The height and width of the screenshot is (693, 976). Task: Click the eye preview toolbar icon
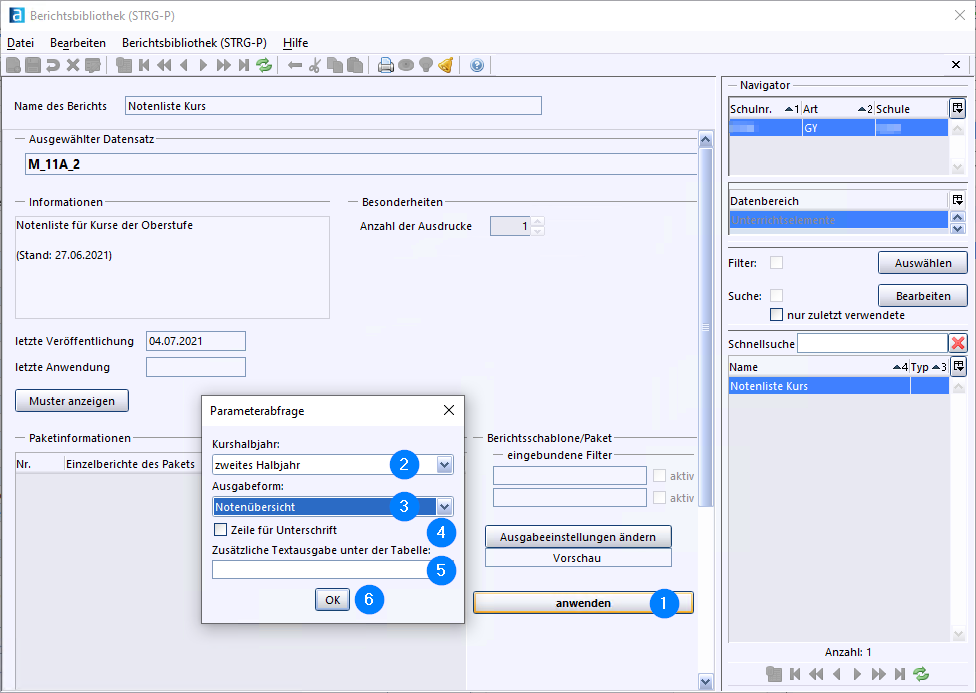406,65
